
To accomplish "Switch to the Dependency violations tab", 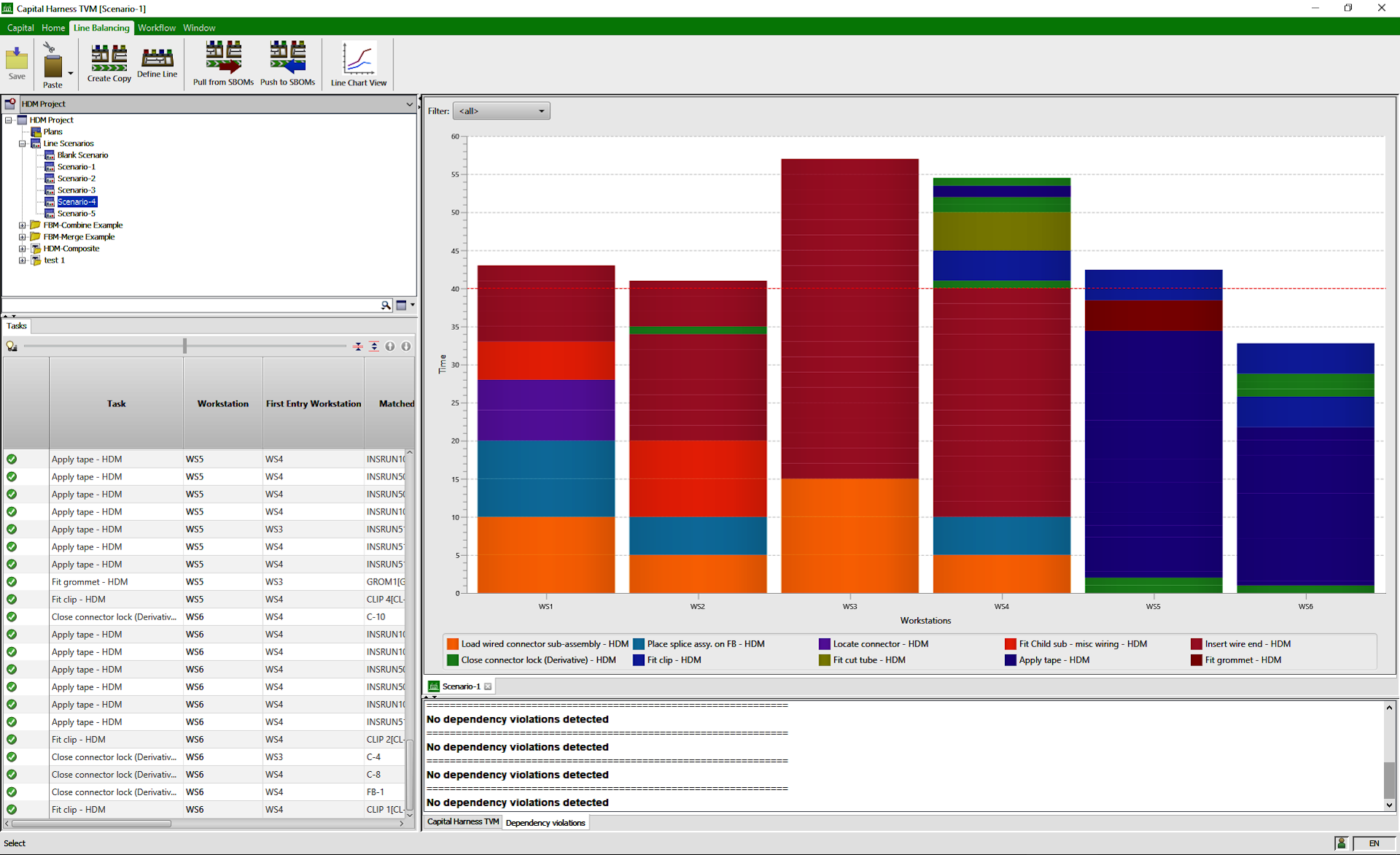I will point(545,822).
